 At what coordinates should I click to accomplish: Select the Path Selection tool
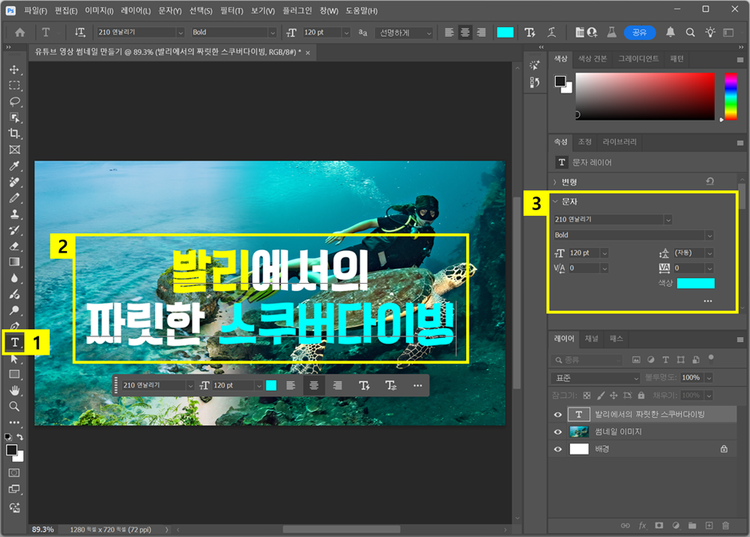click(14, 359)
